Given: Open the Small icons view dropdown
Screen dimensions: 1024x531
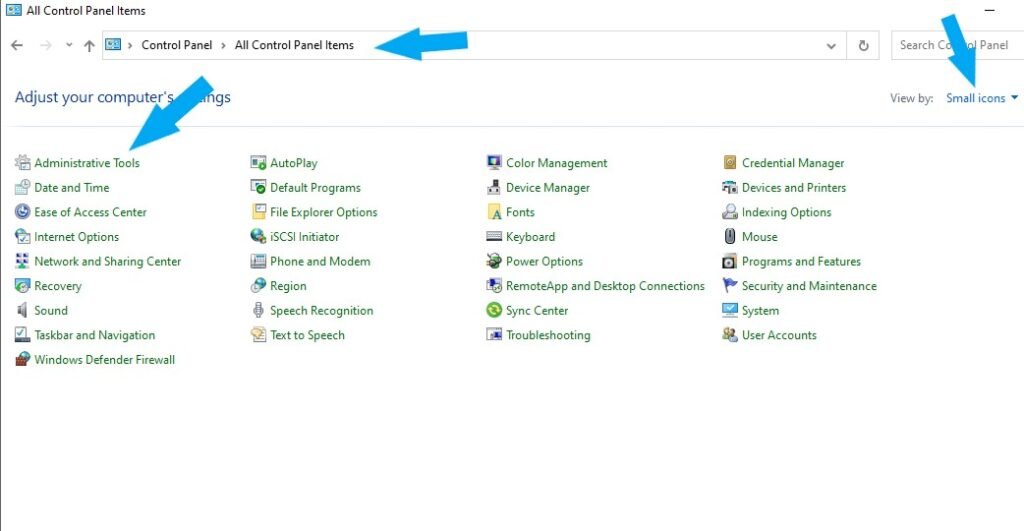Looking at the screenshot, I should click(982, 98).
